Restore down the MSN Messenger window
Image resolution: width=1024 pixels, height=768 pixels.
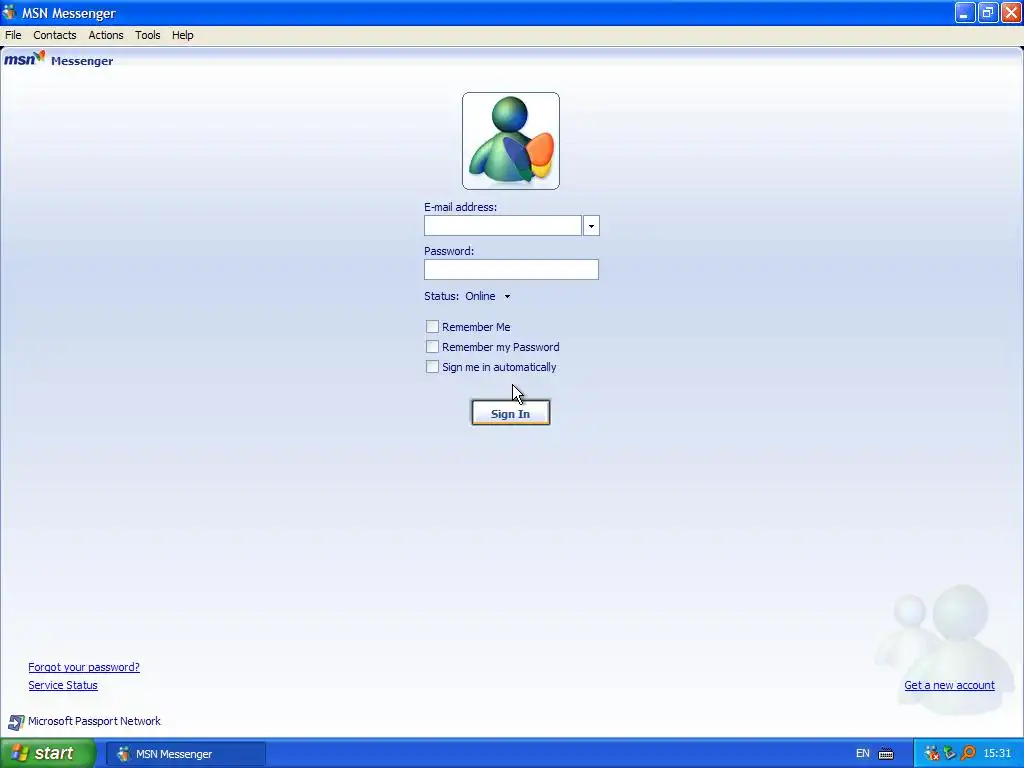(988, 12)
